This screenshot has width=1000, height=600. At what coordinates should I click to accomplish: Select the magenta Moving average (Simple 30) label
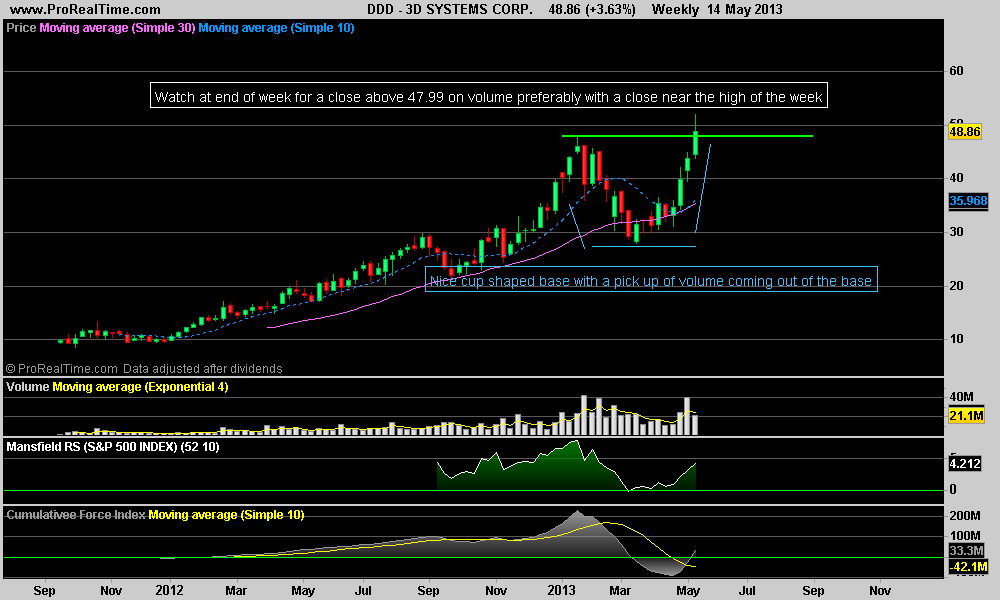(117, 28)
